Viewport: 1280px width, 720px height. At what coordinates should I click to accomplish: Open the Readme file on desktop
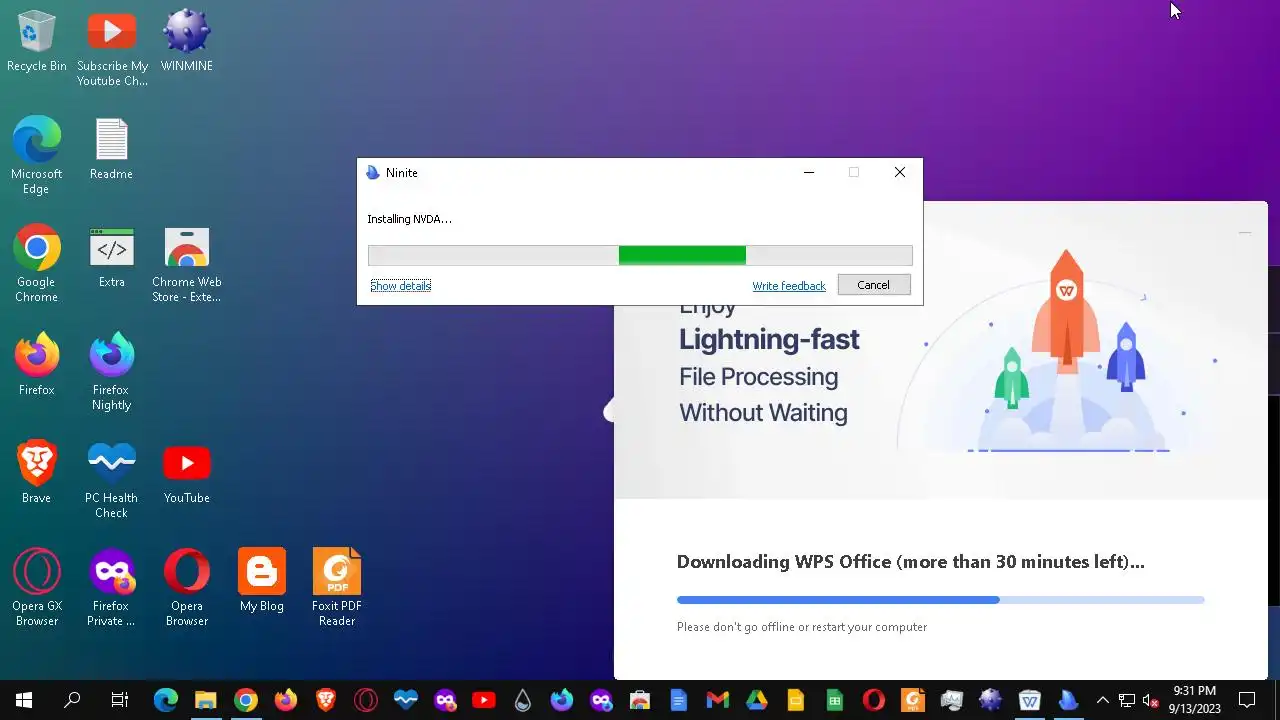(x=111, y=148)
